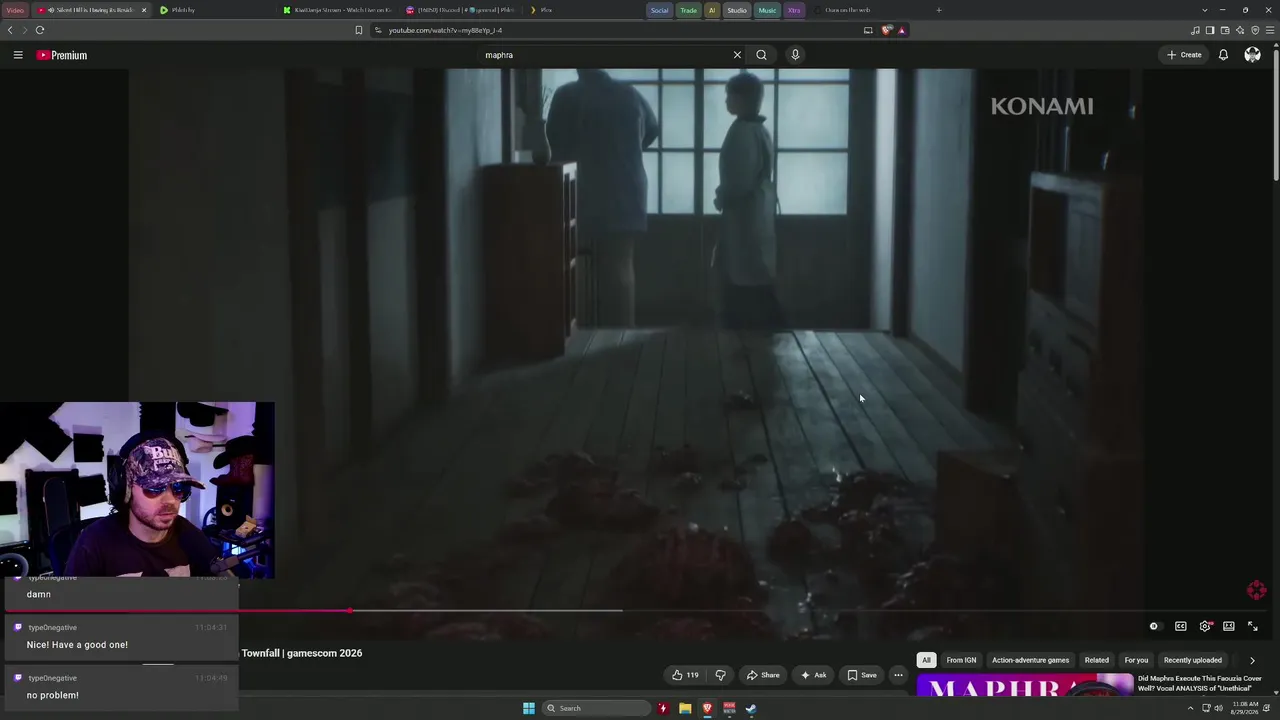The image size is (1280, 720).
Task: Toggle subtitles with the CC button
Action: 1181,626
